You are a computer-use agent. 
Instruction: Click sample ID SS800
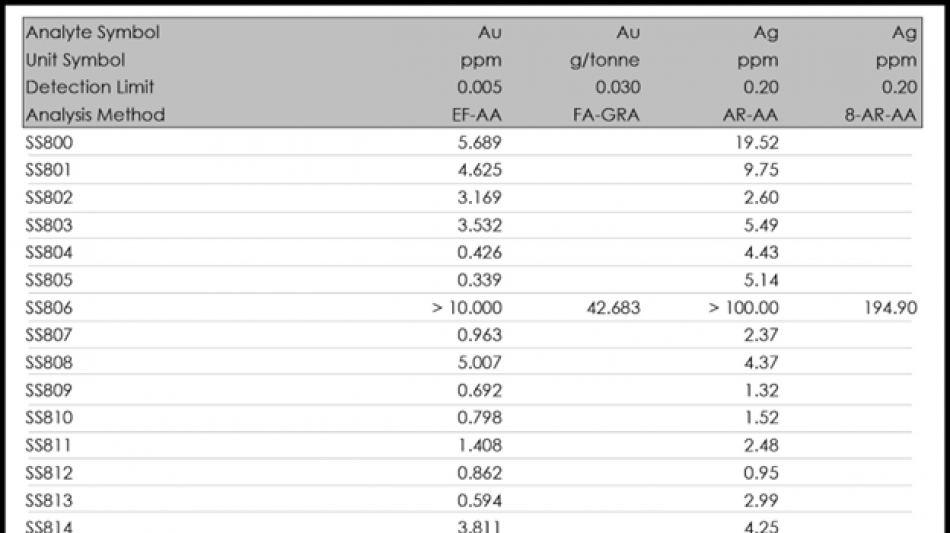49,143
